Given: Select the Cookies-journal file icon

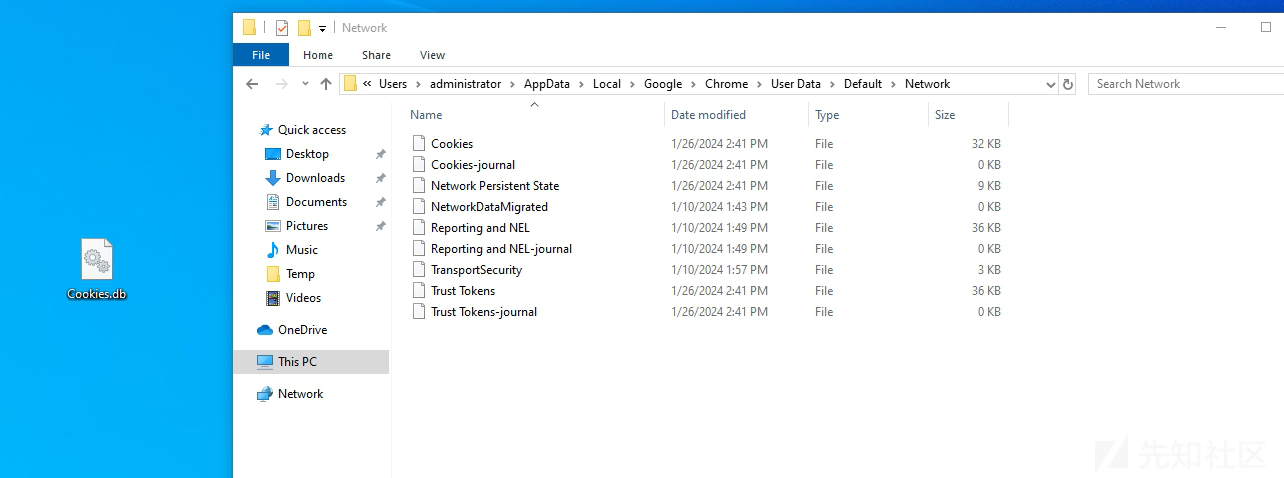Looking at the screenshot, I should click(x=419, y=165).
